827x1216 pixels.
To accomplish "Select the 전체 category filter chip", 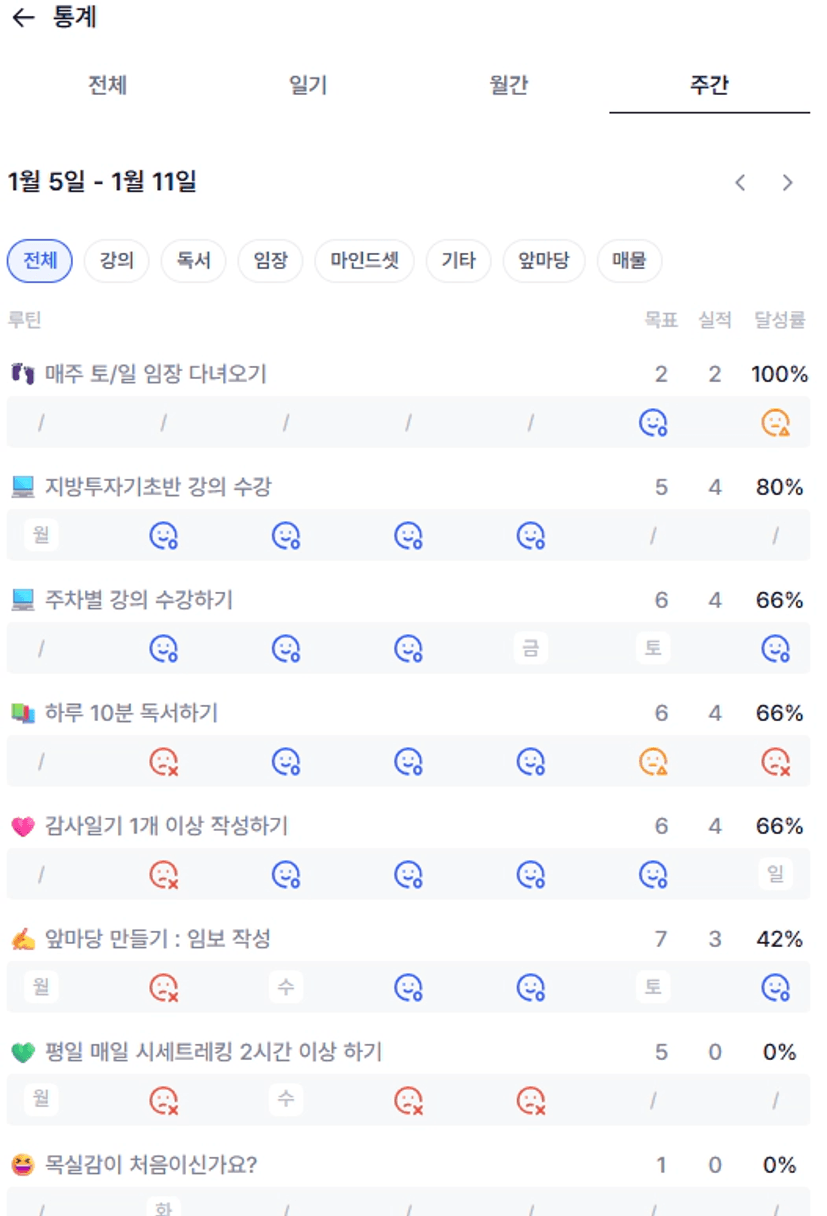I will pyautogui.click(x=40, y=262).
